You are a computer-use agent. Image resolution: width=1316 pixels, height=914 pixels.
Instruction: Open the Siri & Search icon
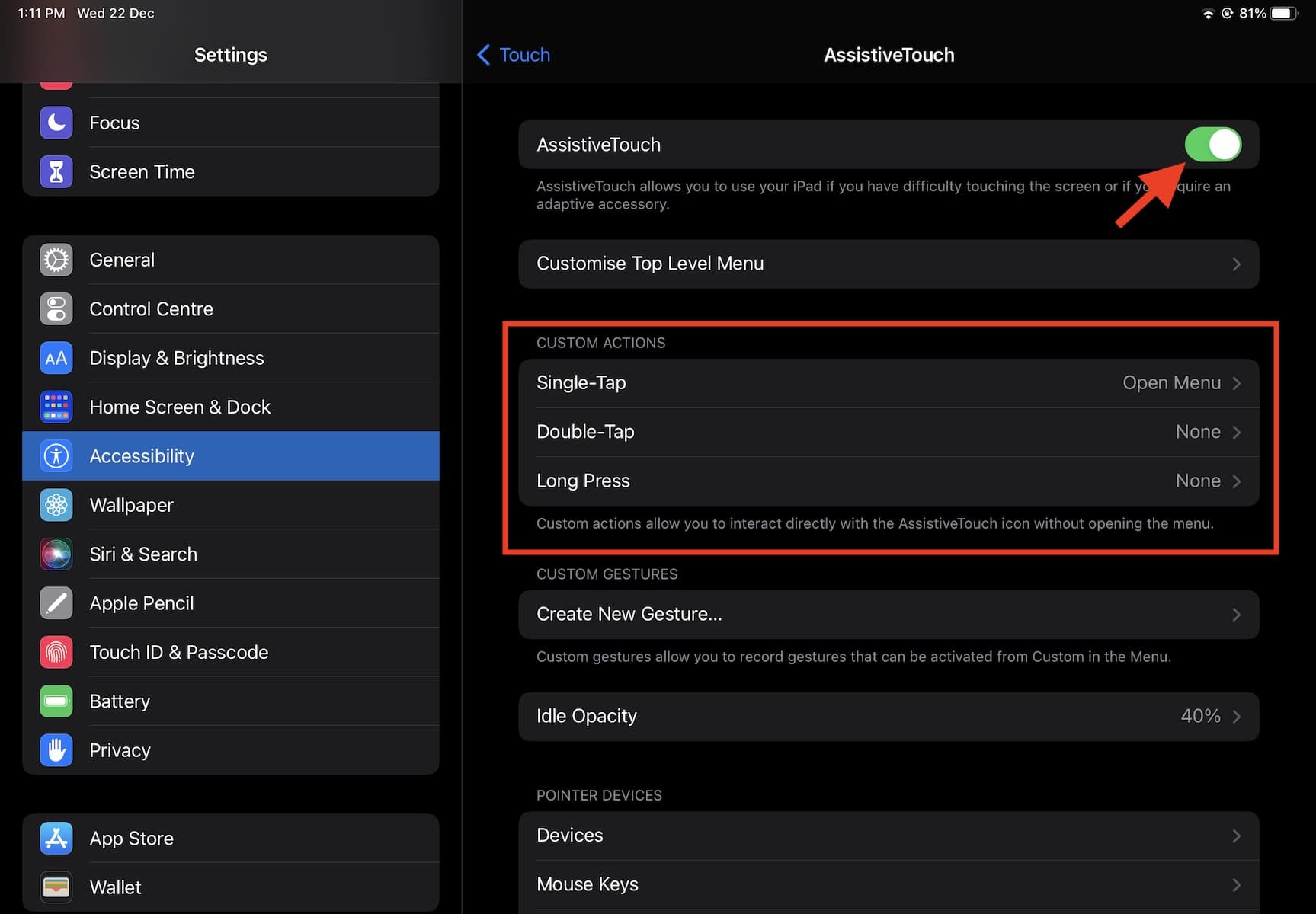[x=56, y=554]
